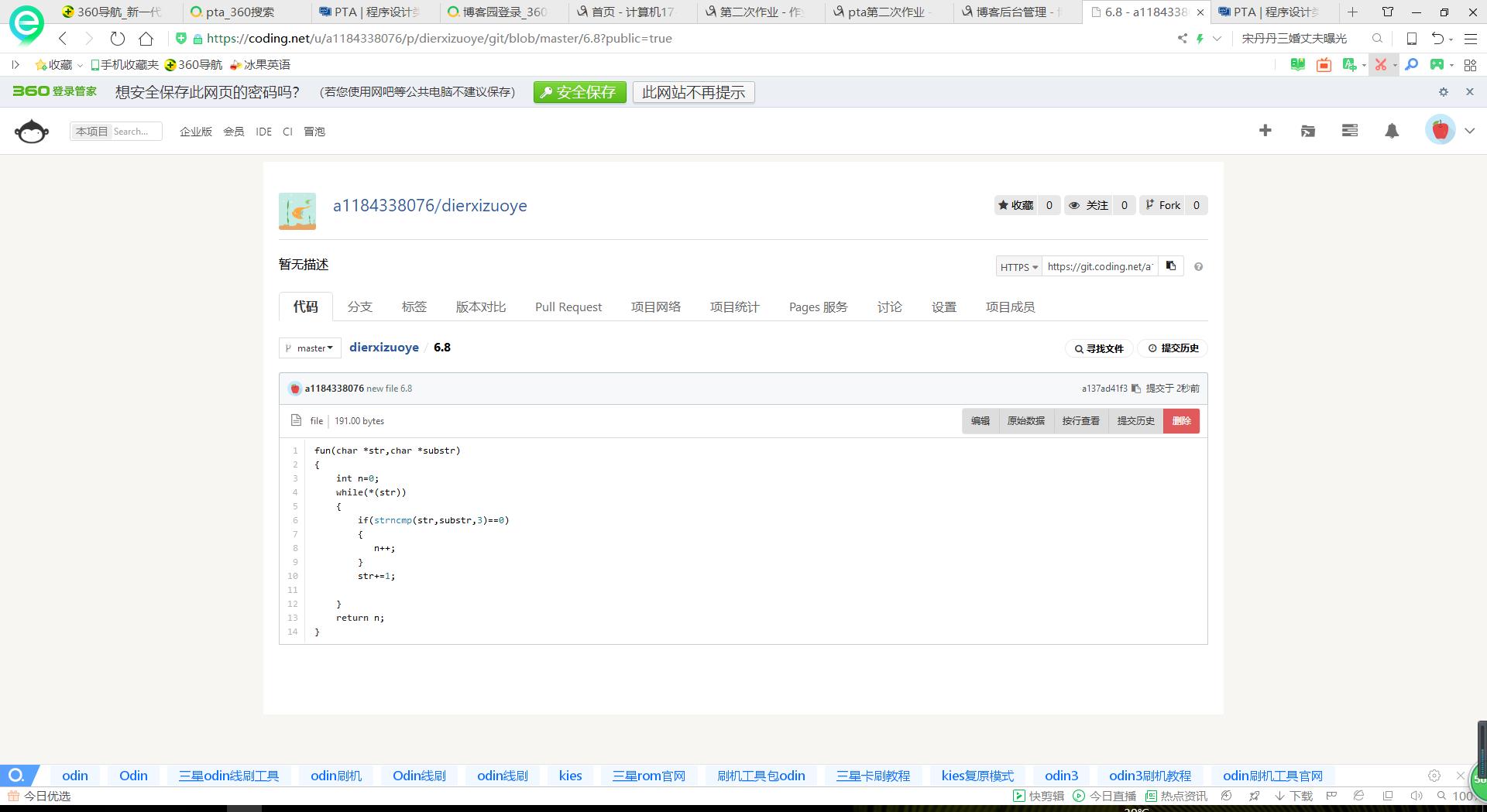Image resolution: width=1487 pixels, height=812 pixels.
Task: Switch to the 标签 tab
Action: tap(414, 307)
